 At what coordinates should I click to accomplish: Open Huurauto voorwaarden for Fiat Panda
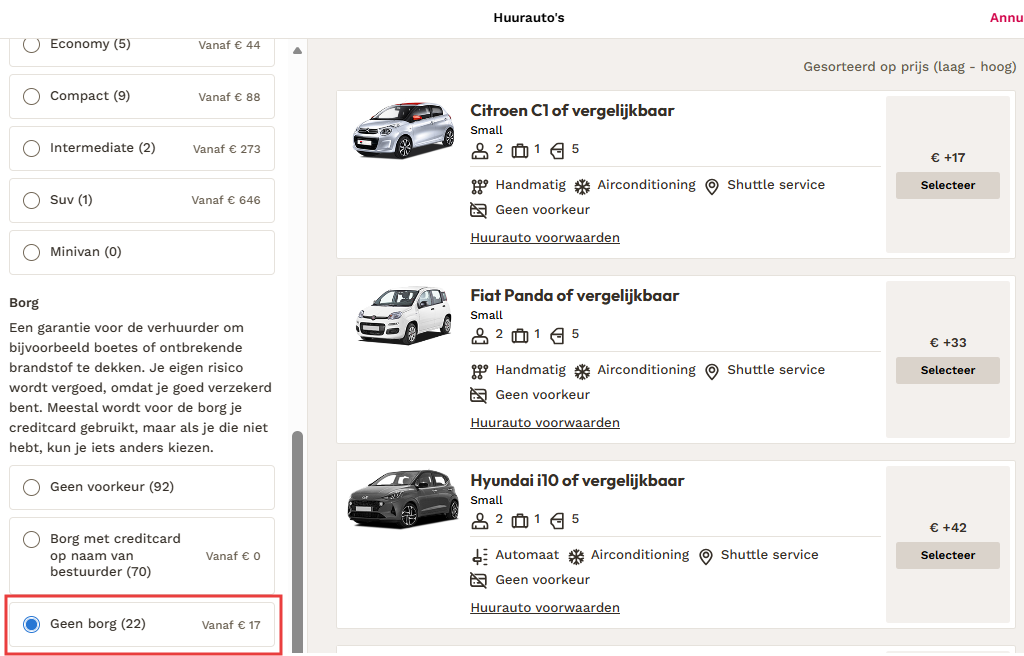pyautogui.click(x=545, y=423)
